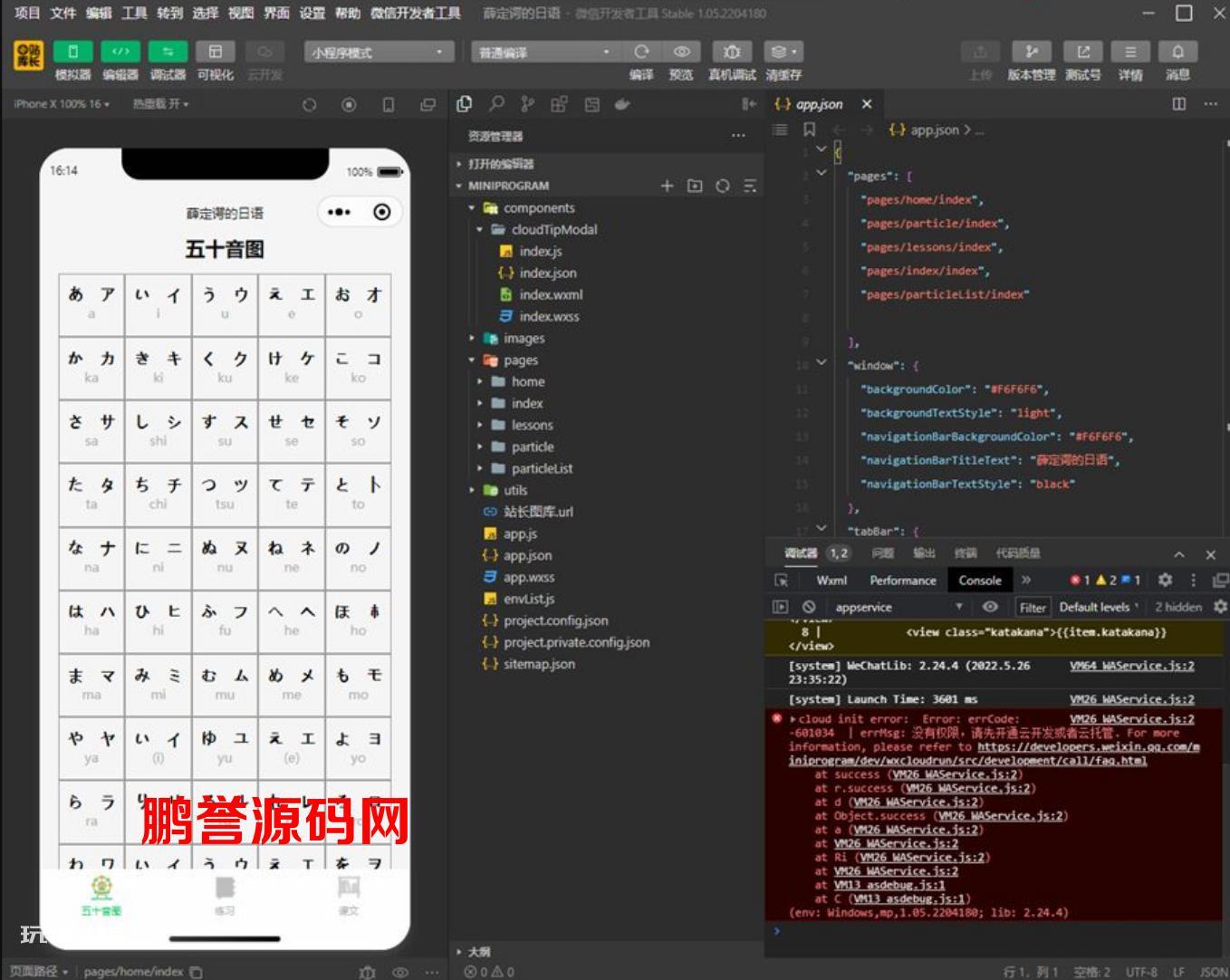1230x980 pixels.
Task: Switch to the Wxml devtools tab
Action: (x=831, y=581)
